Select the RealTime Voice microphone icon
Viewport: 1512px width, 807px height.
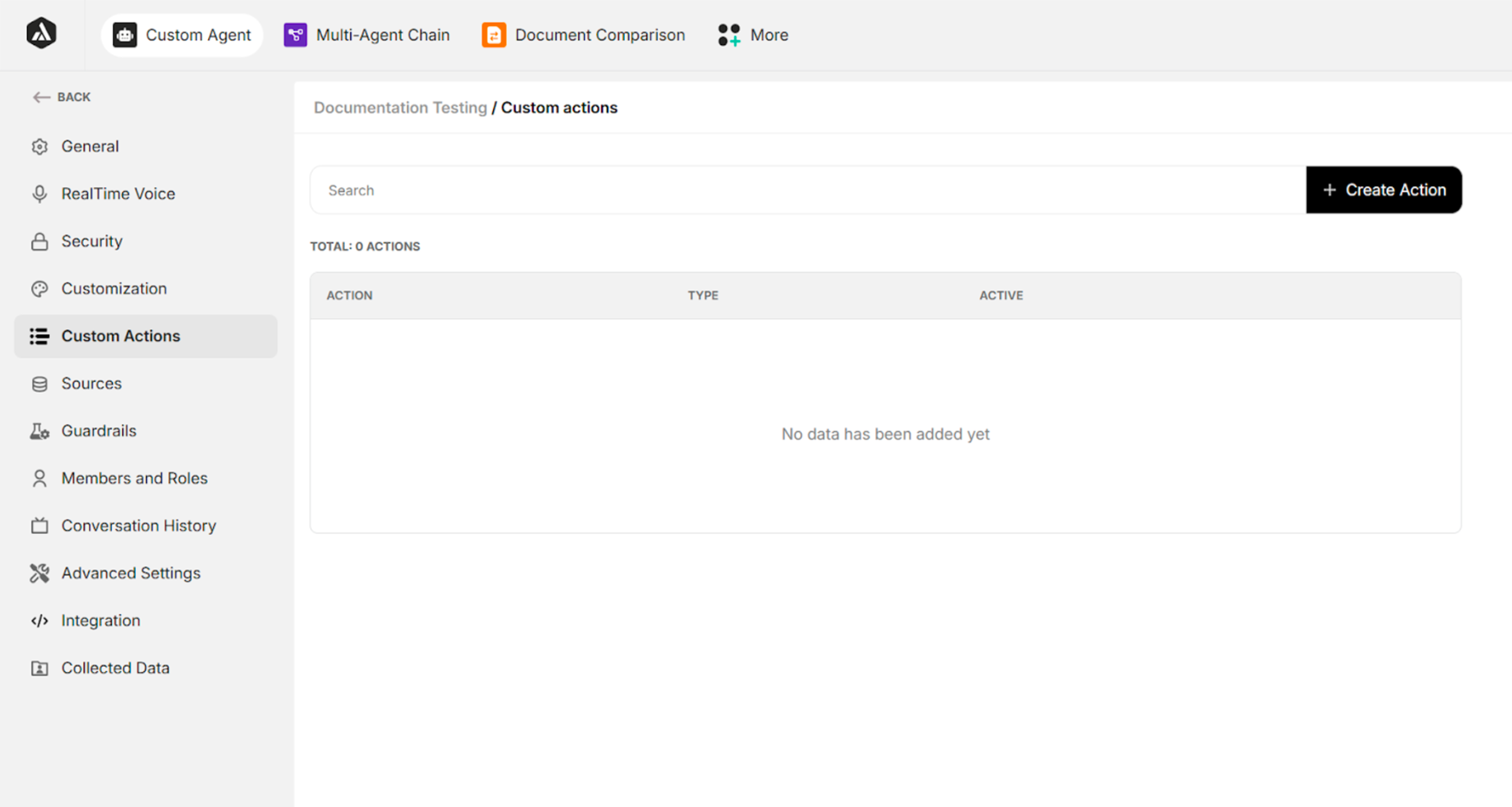point(39,193)
